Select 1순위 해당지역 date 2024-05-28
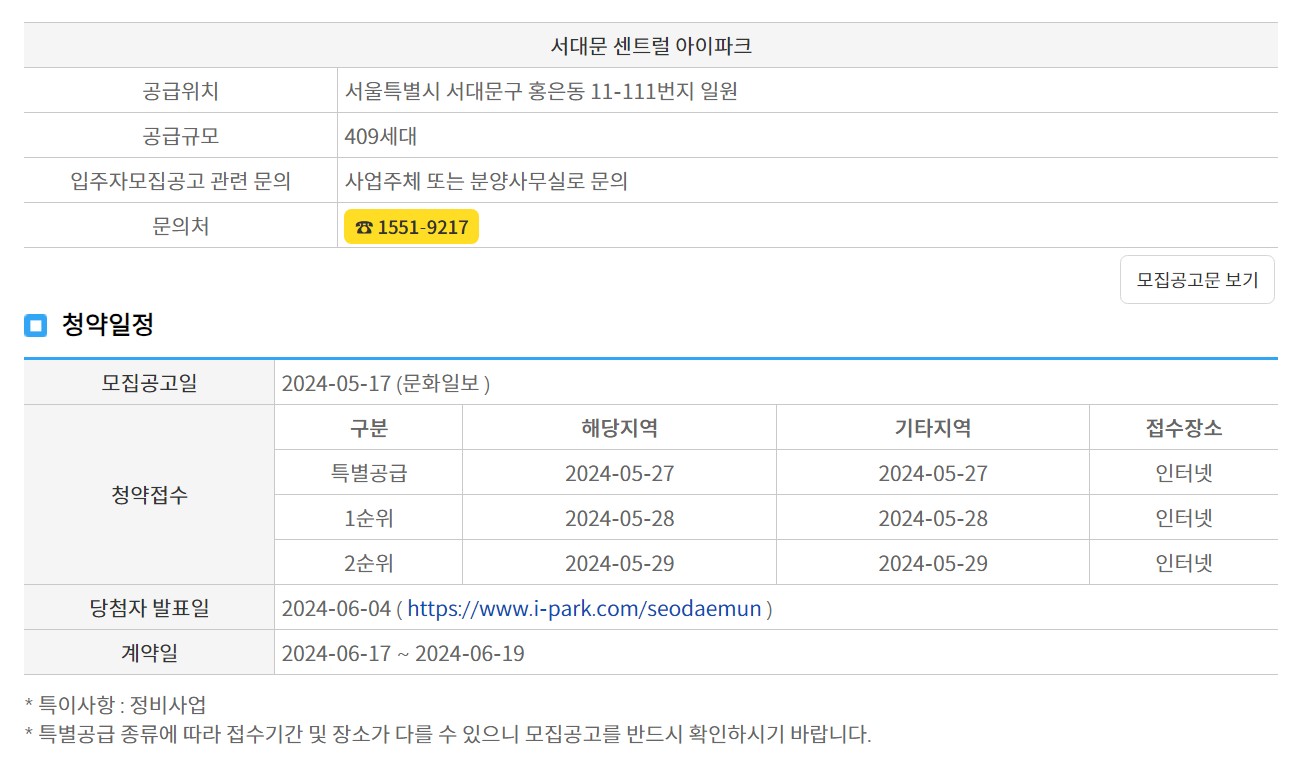 620,518
